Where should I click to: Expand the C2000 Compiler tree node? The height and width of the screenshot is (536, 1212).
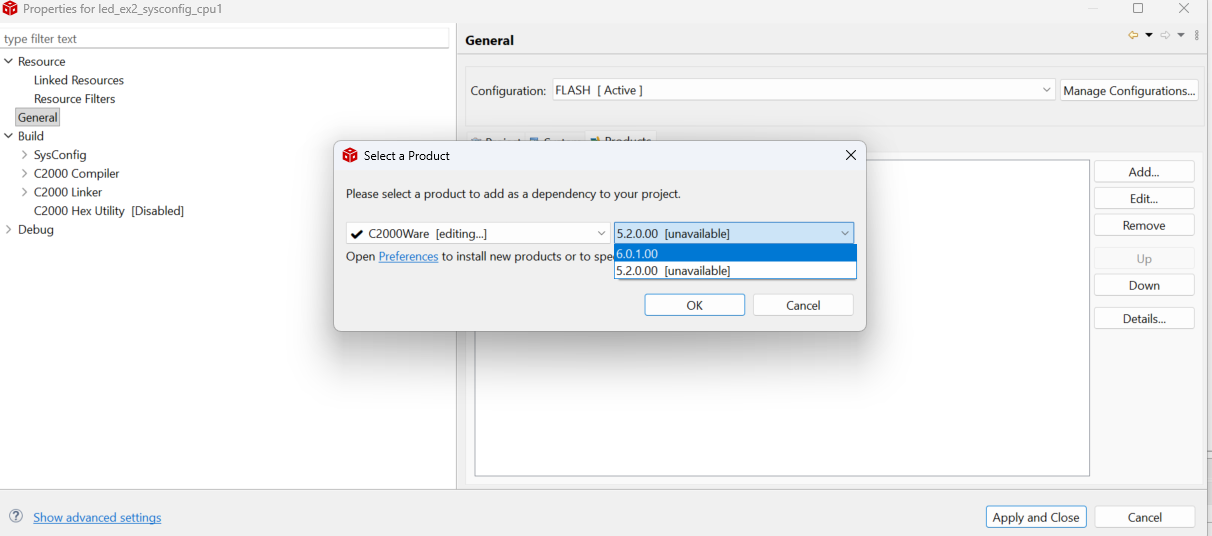[x=24, y=174]
